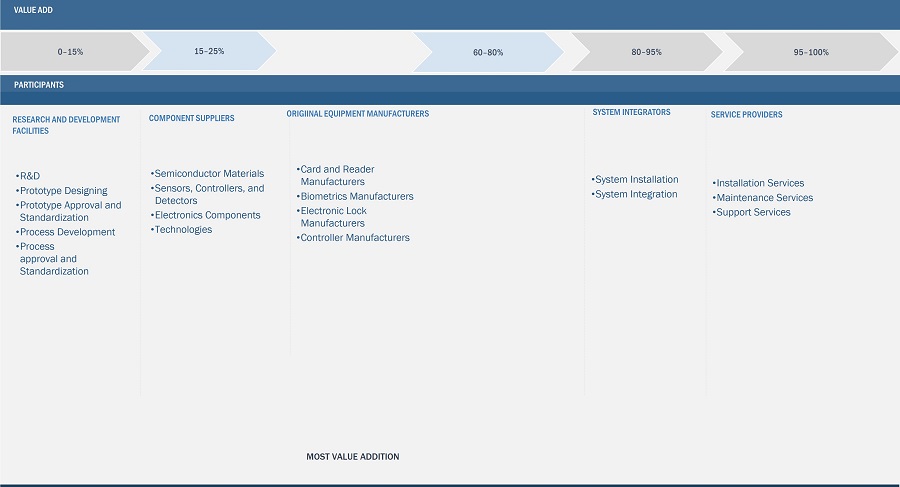Viewport: 900px width, 487px height.
Task: Select the PARTICIPANTS header bar
Action: point(450,85)
